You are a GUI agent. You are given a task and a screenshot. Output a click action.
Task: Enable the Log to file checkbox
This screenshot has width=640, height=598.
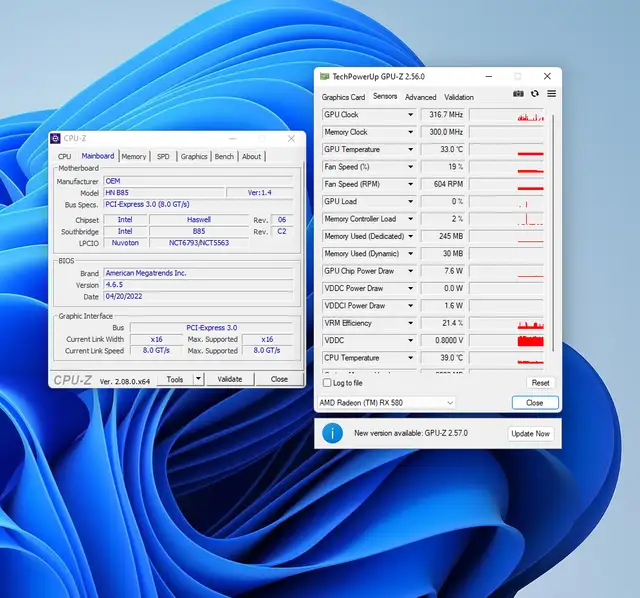pyautogui.click(x=327, y=383)
